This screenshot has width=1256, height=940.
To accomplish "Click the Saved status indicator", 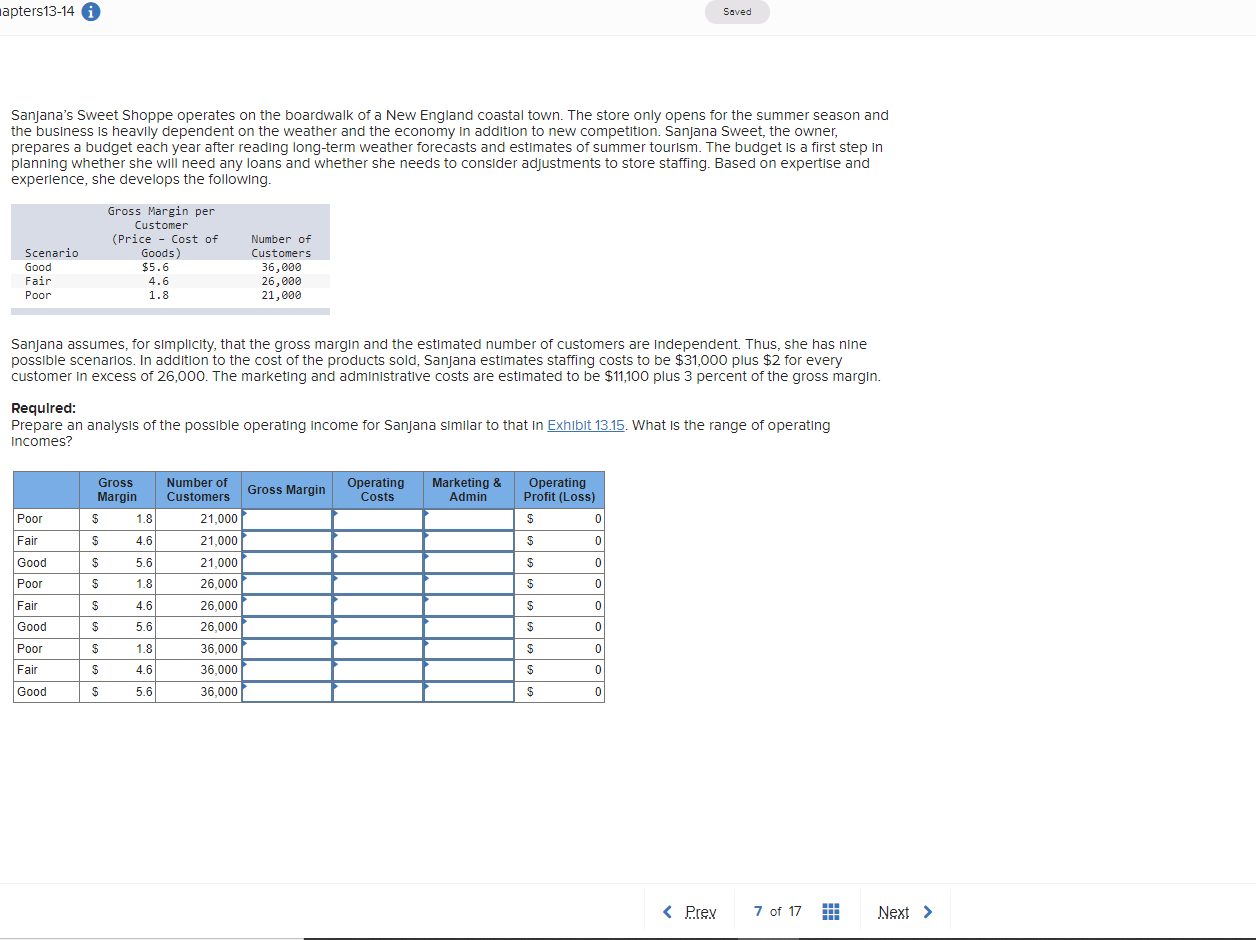I will pos(737,12).
